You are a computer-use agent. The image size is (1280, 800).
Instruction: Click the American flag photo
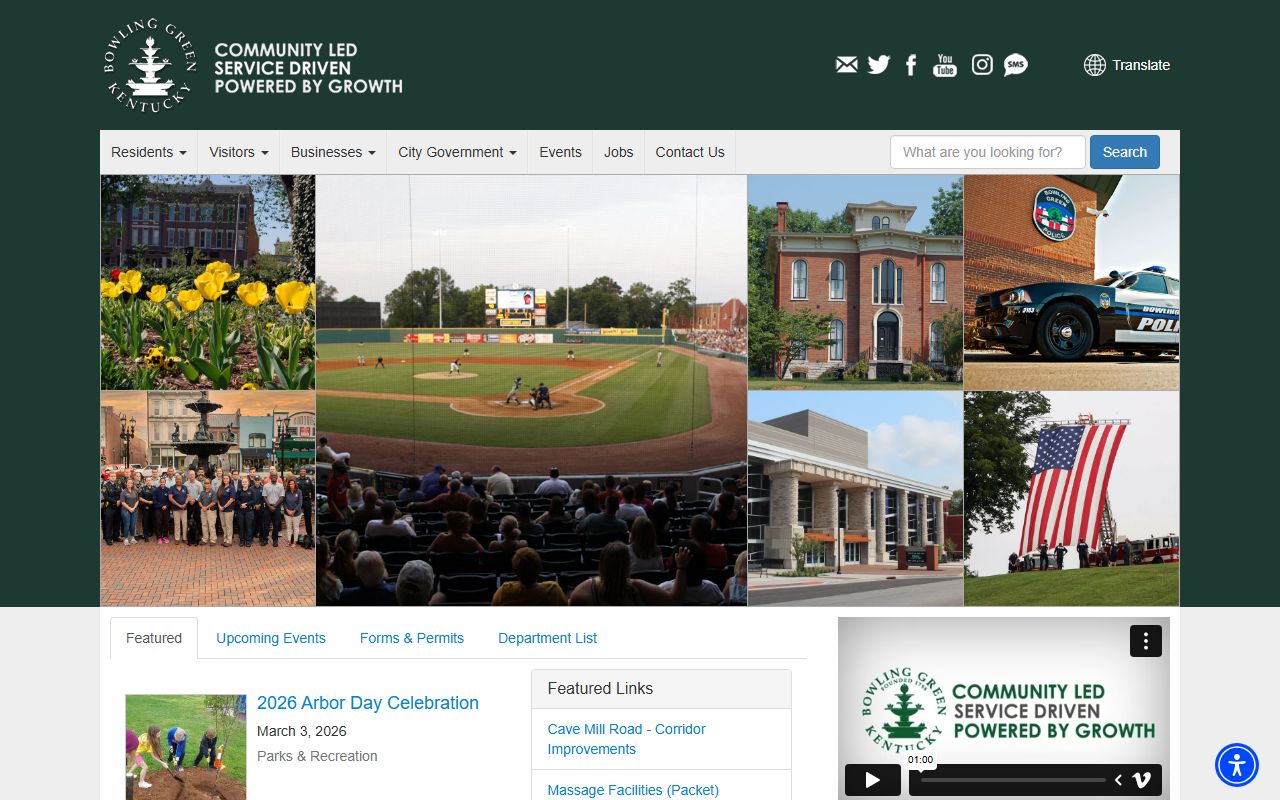coord(1071,498)
